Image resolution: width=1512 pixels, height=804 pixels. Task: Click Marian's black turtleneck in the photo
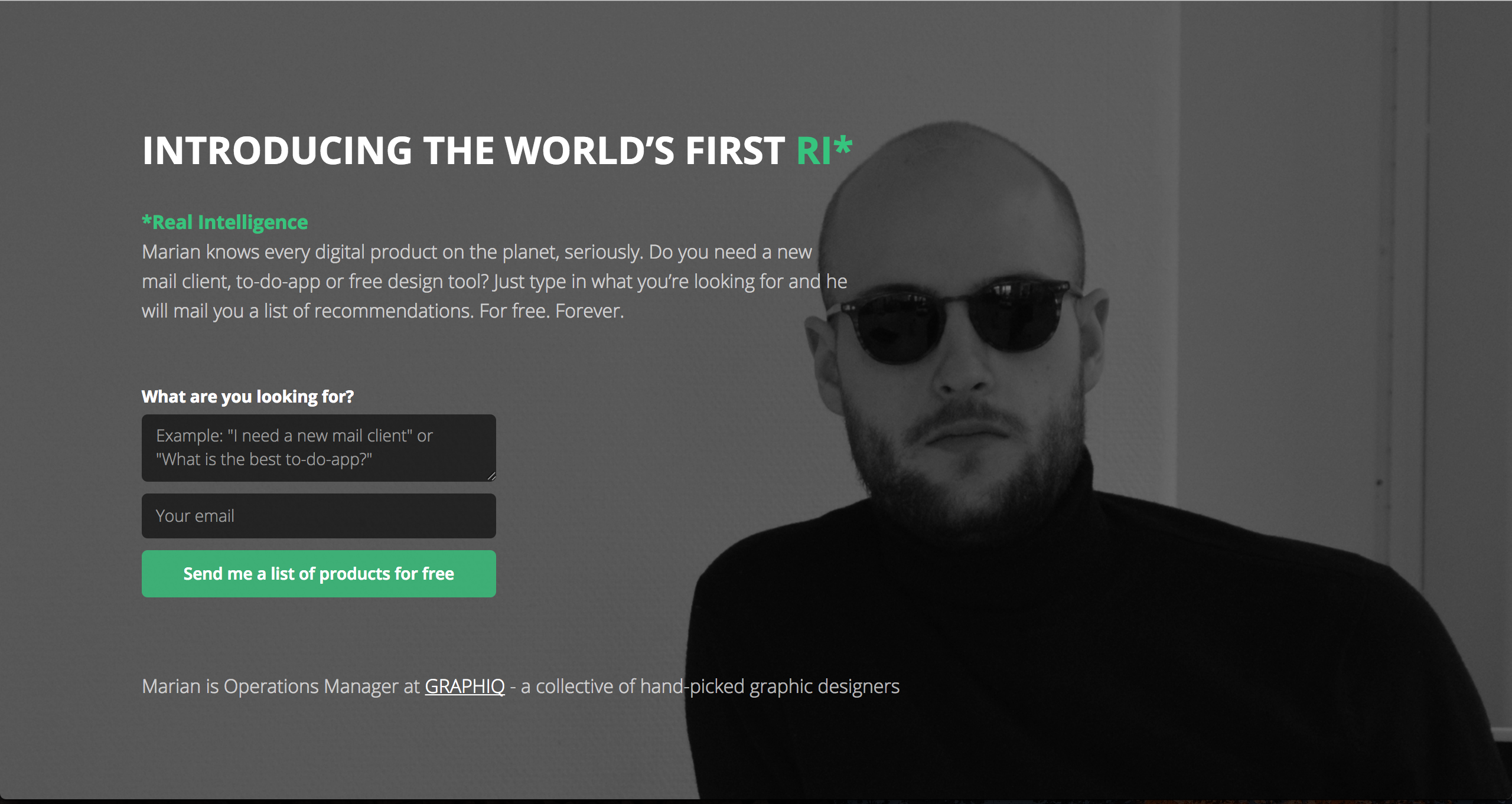[1063, 638]
